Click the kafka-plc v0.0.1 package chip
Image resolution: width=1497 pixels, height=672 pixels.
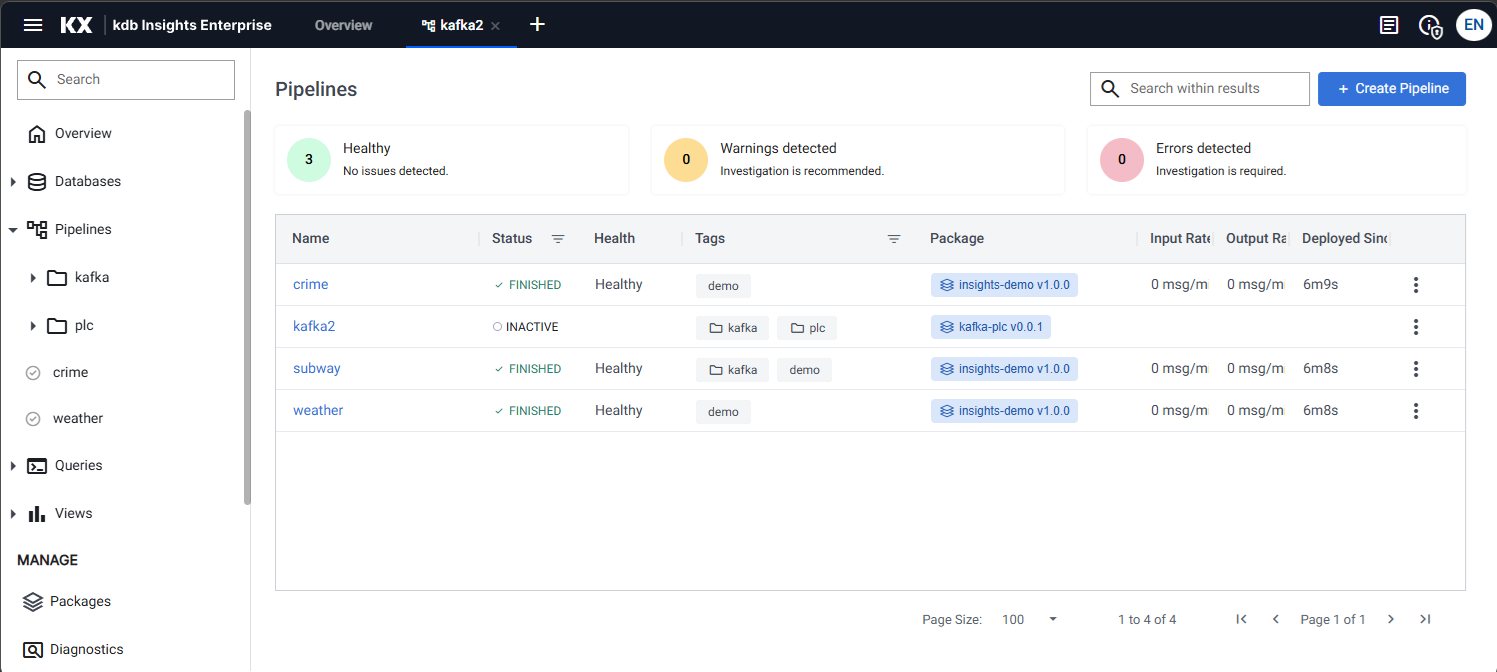pos(991,327)
